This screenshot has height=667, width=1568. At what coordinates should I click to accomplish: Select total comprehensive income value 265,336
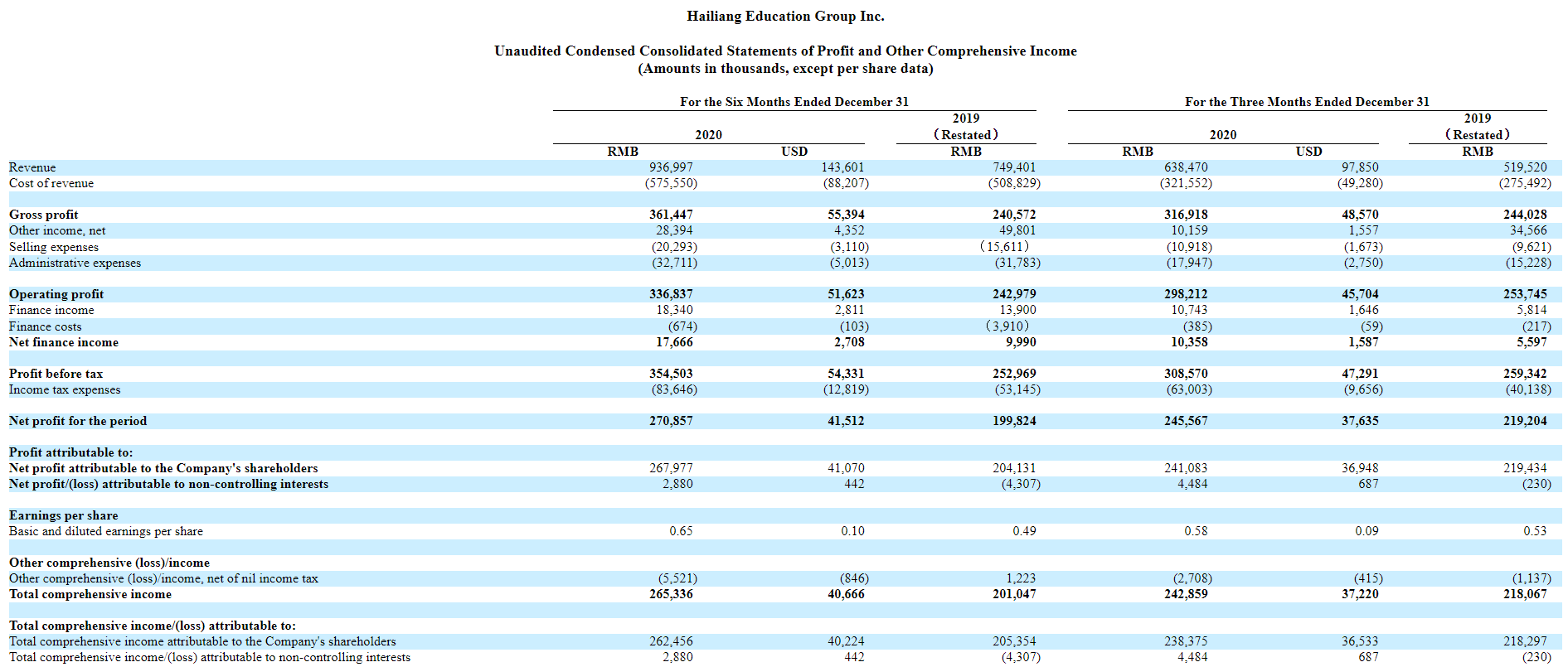pos(671,594)
